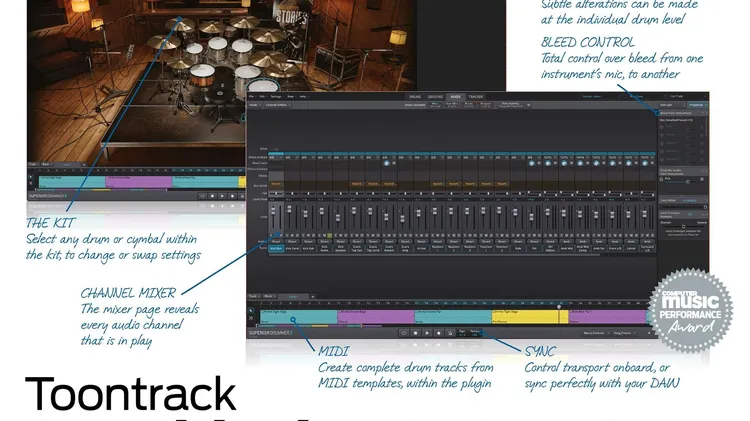
Task: Select the yellow MIDI block in the mixer timeline
Action: (x=530, y=317)
